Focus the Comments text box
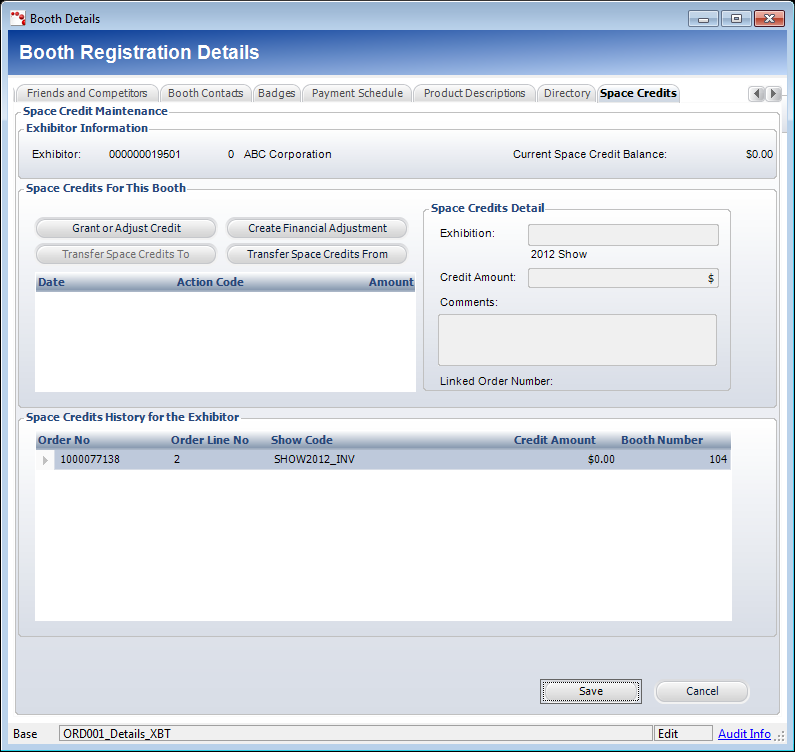Viewport: 795px width, 752px height. (577, 340)
